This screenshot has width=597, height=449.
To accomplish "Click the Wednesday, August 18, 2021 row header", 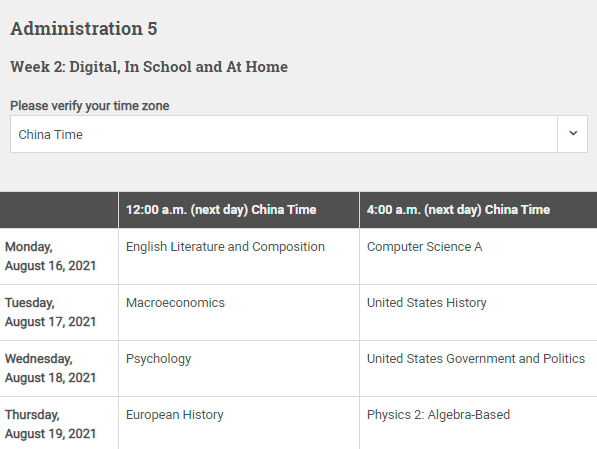I will pos(59,368).
